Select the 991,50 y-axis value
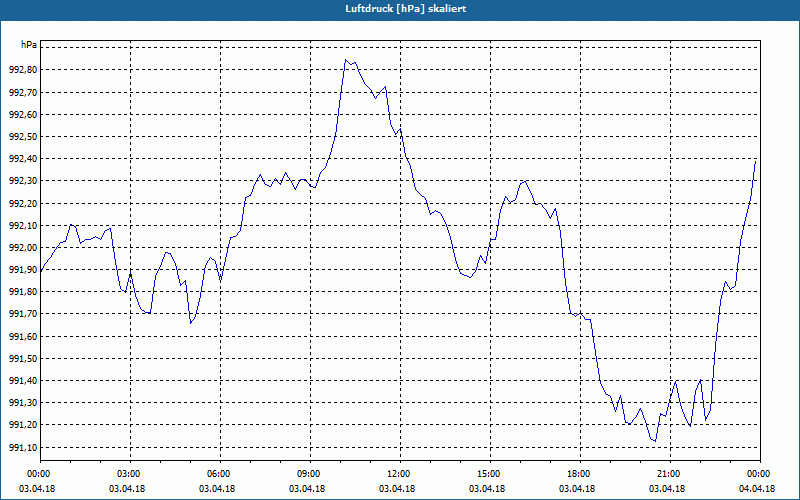800x500 pixels. click(23, 359)
